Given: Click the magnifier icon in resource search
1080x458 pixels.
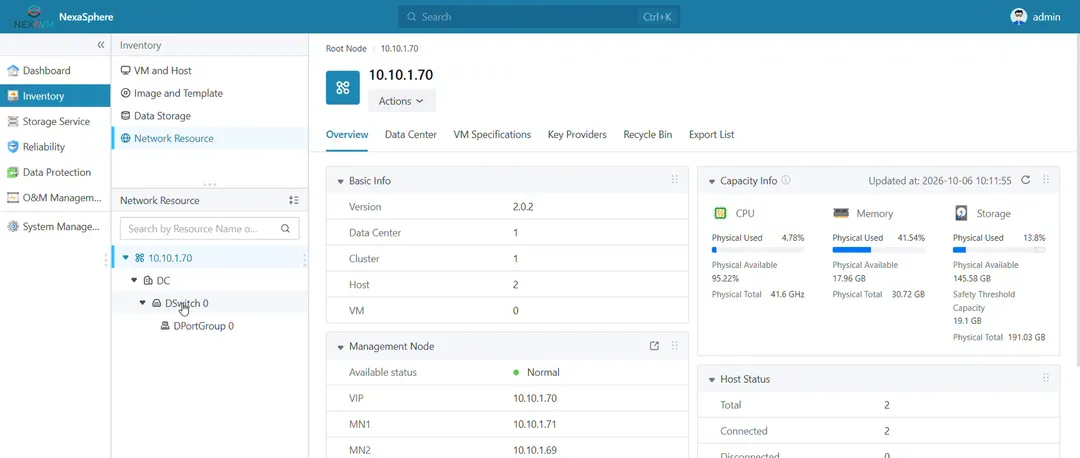Looking at the screenshot, I should [285, 229].
